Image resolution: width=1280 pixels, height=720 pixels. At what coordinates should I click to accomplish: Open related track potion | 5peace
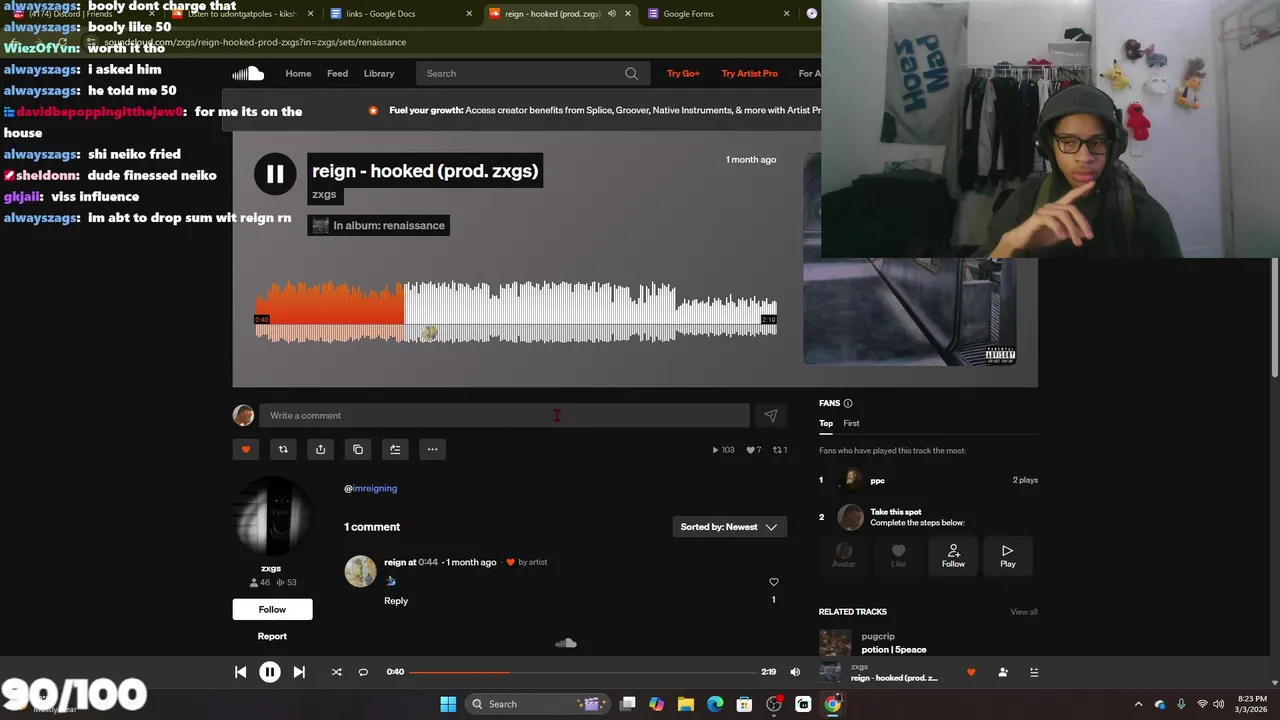894,649
